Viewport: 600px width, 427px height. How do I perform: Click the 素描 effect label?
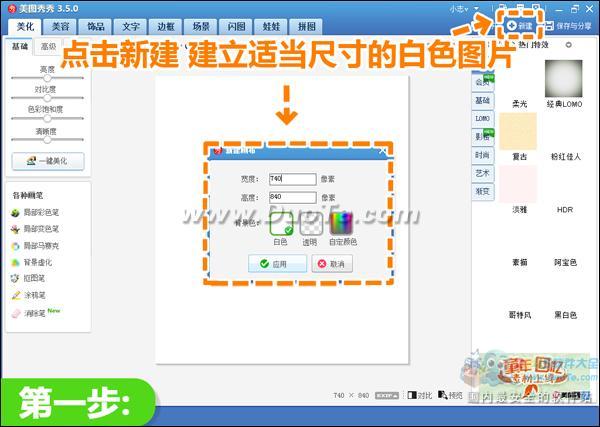(520, 262)
